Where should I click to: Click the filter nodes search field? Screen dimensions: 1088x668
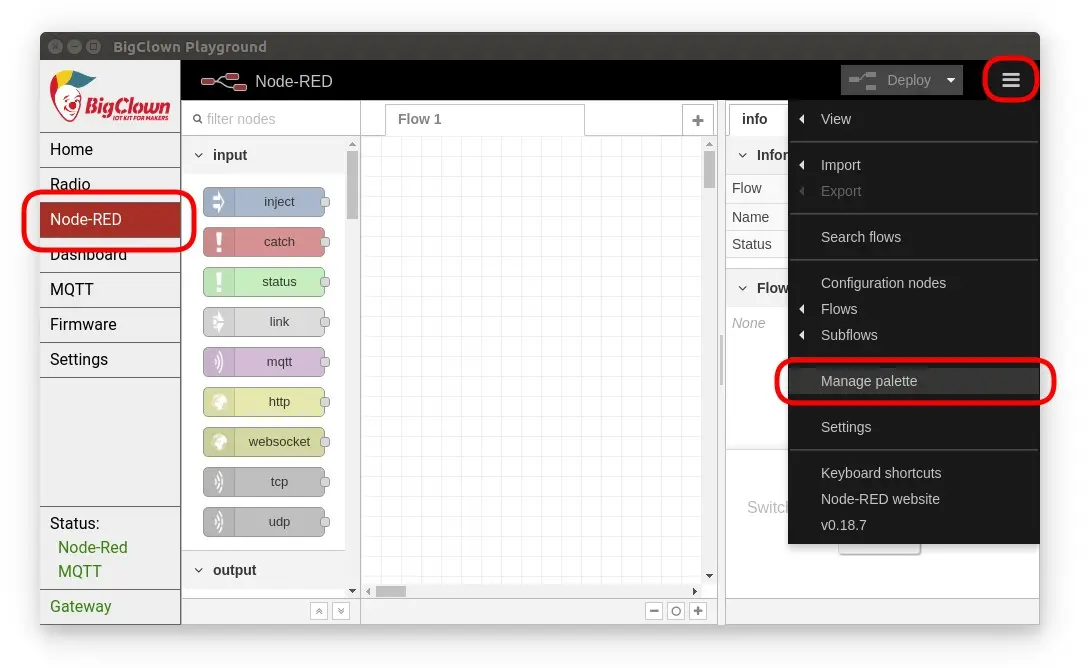coord(271,119)
